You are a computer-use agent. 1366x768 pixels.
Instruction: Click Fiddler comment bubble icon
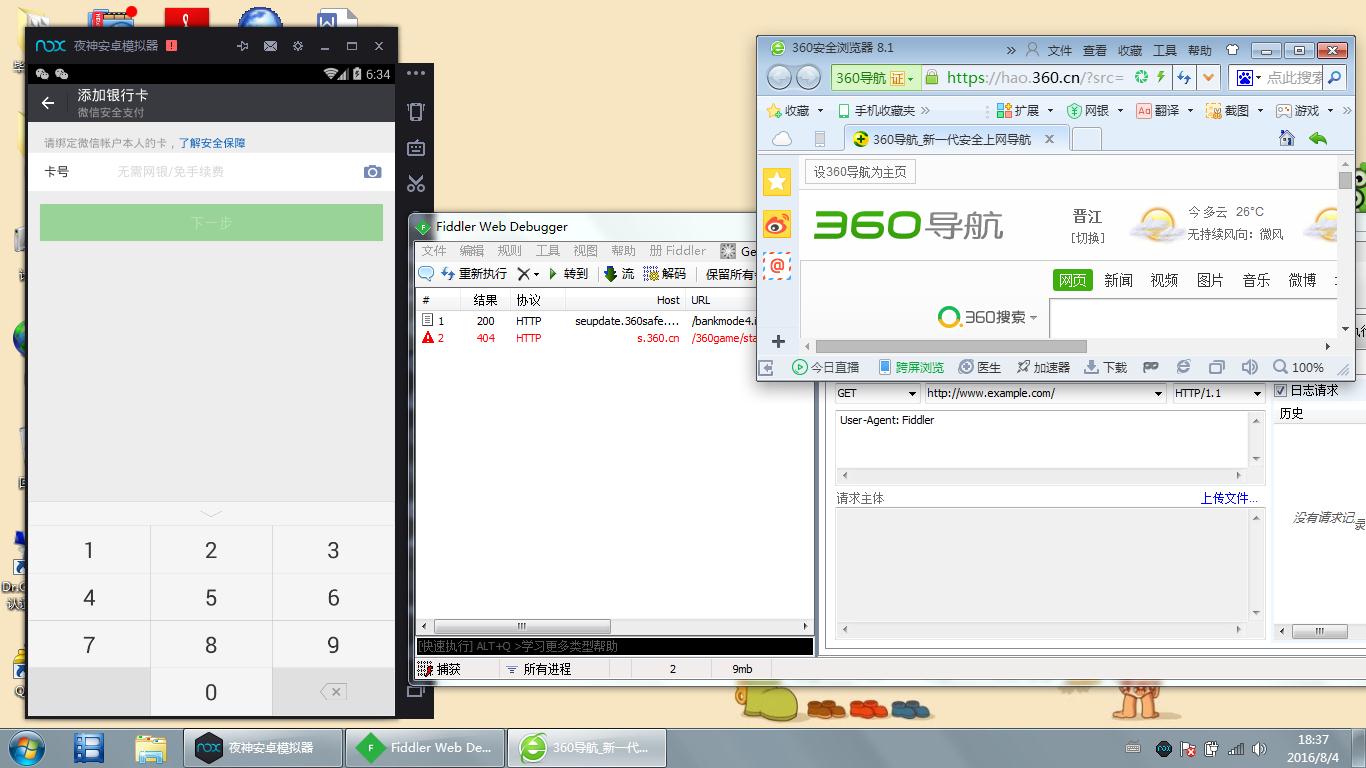point(426,273)
